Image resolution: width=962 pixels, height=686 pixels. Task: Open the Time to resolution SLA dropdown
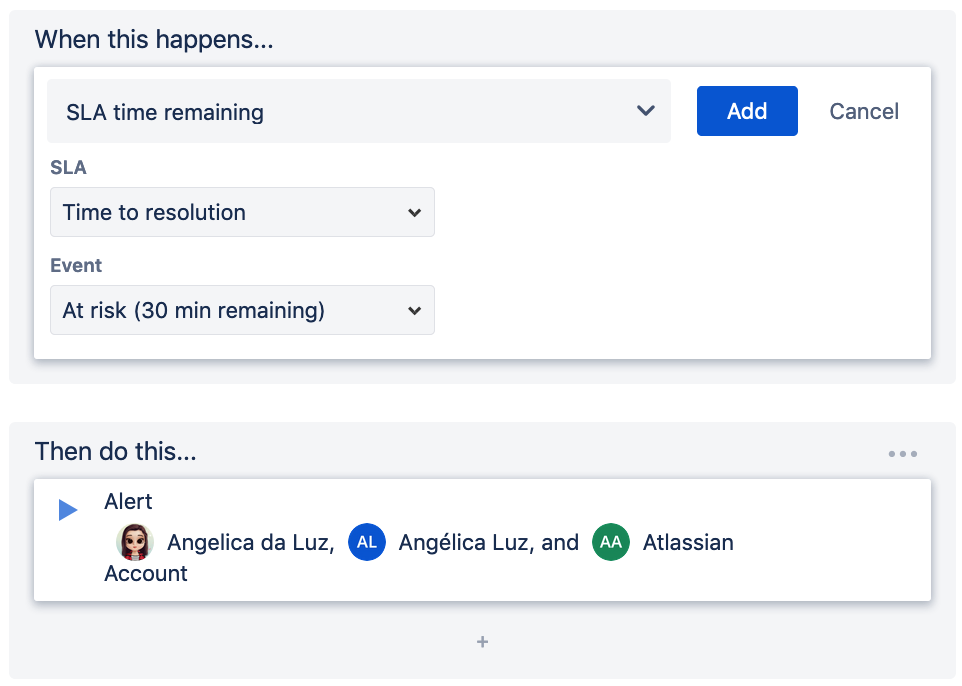242,212
